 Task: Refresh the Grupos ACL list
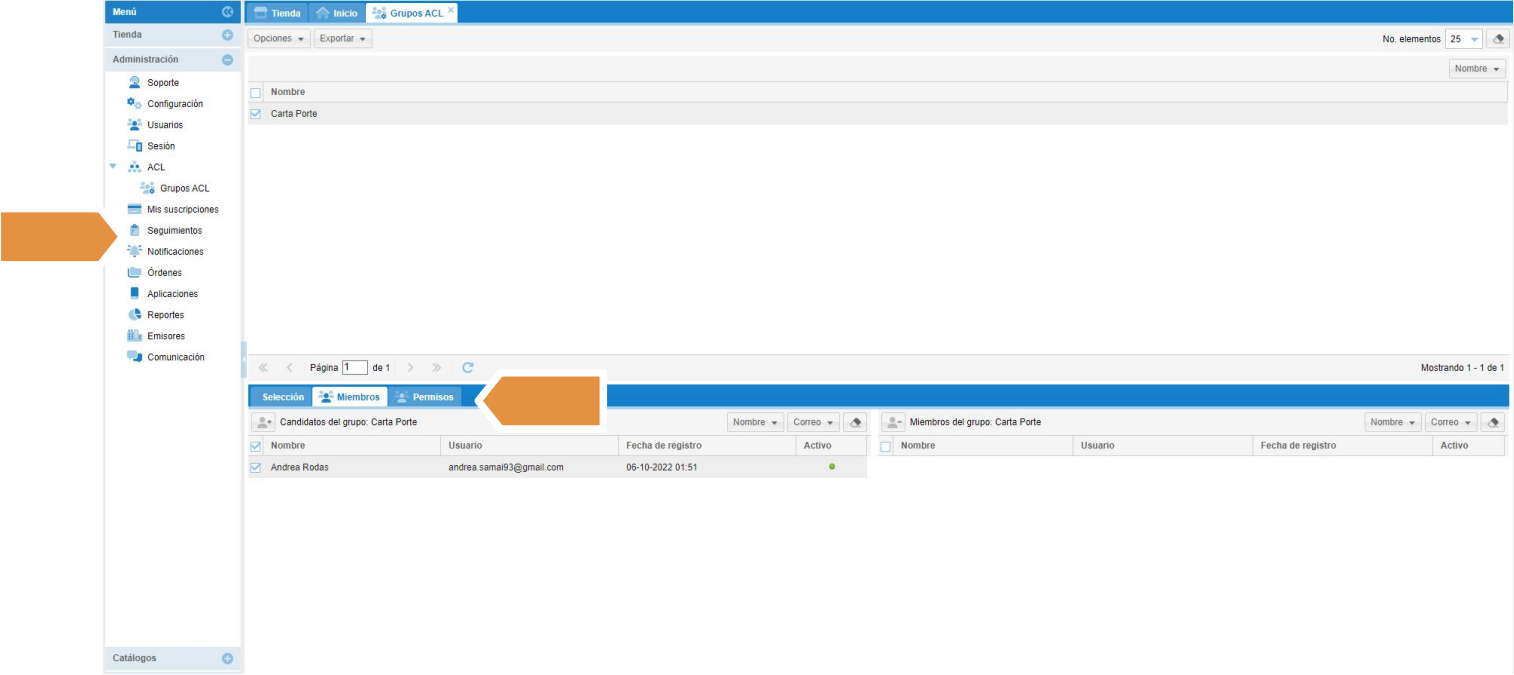tap(467, 368)
